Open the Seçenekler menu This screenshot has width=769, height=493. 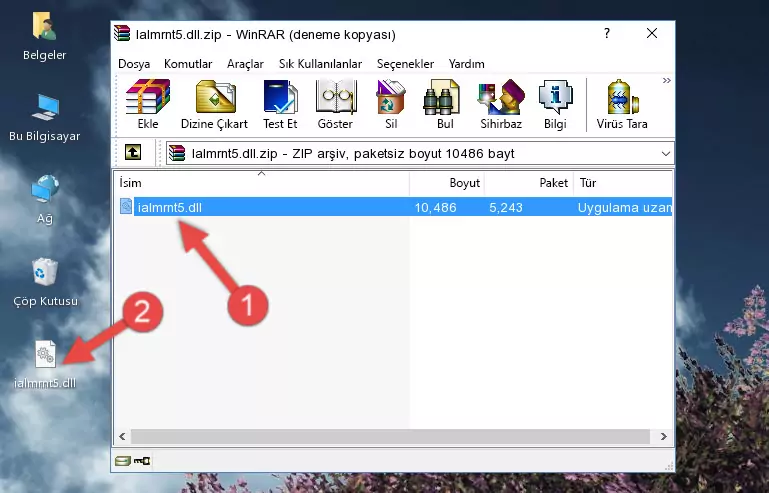[x=405, y=64]
